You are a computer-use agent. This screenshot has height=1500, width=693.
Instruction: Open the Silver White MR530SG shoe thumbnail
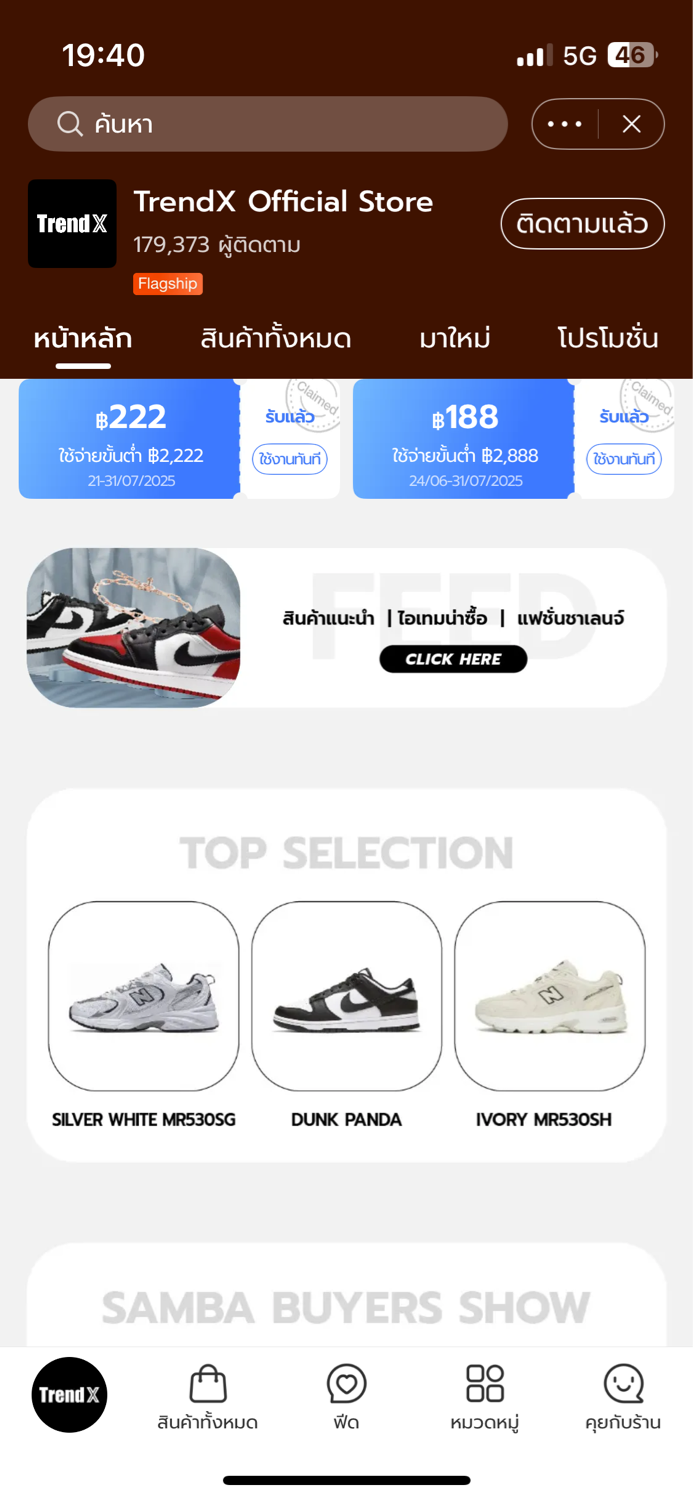[x=144, y=996]
